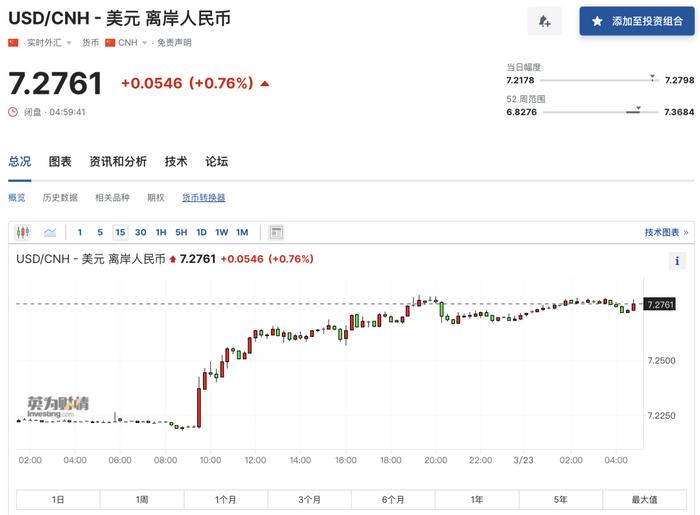Expand the CNH currency dropdown
The height and width of the screenshot is (515, 700).
coord(144,43)
